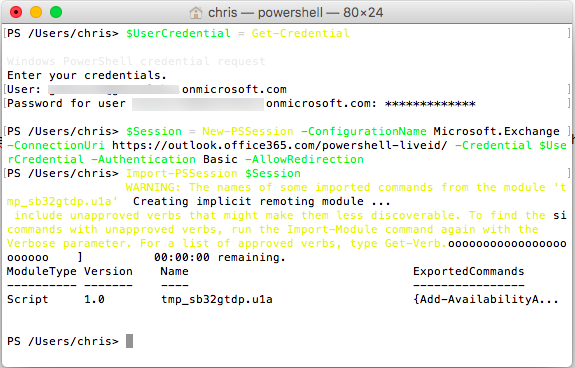Click '00:00:00 remaining.' progress text
This screenshot has width=575, height=368.
pos(220,257)
